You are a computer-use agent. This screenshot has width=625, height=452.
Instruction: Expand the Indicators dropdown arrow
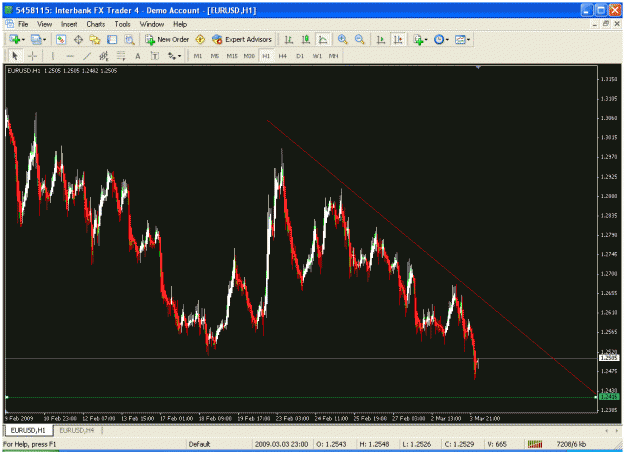[426, 39]
